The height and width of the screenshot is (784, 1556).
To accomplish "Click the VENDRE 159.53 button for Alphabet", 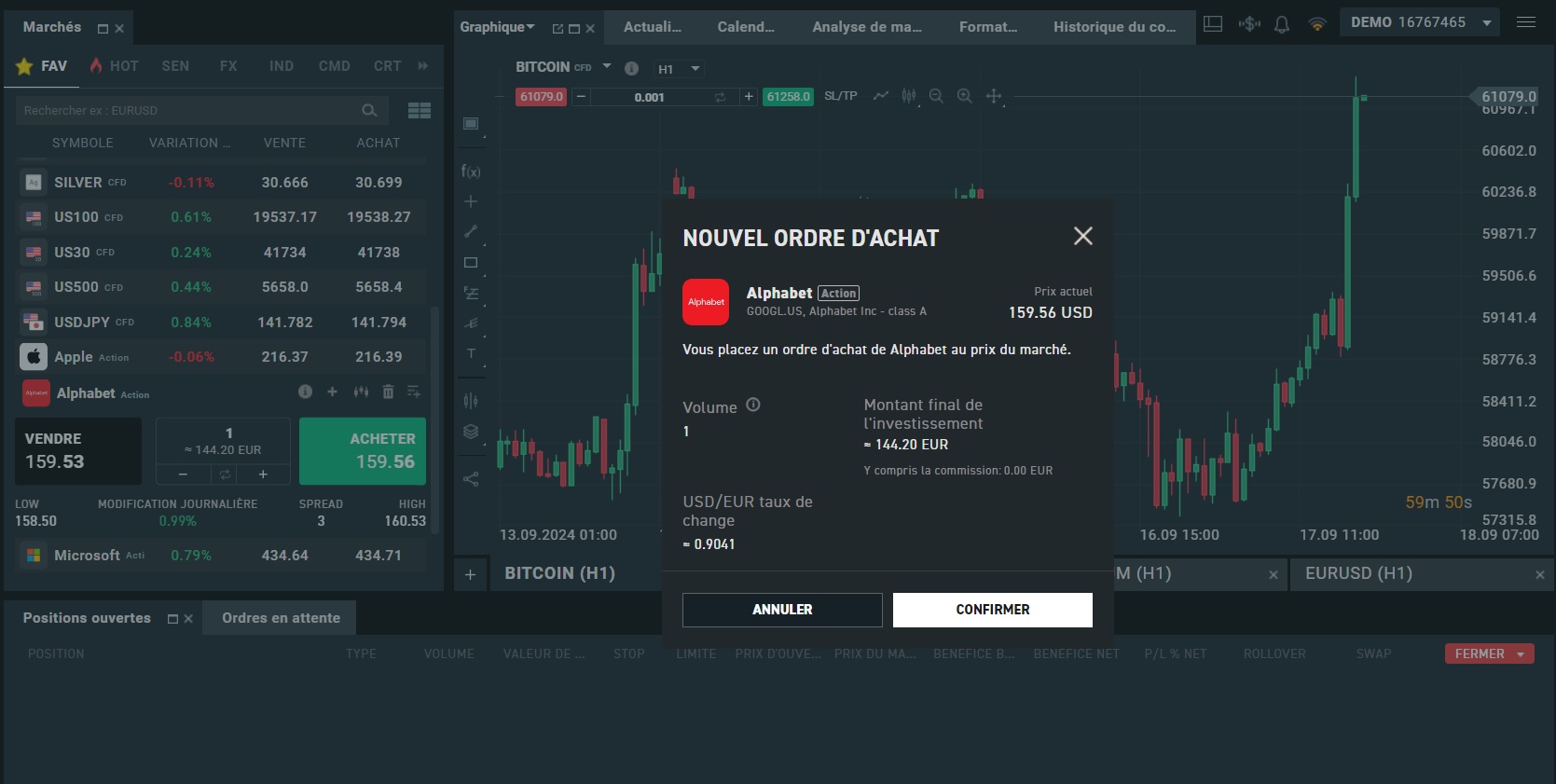I will (x=78, y=451).
